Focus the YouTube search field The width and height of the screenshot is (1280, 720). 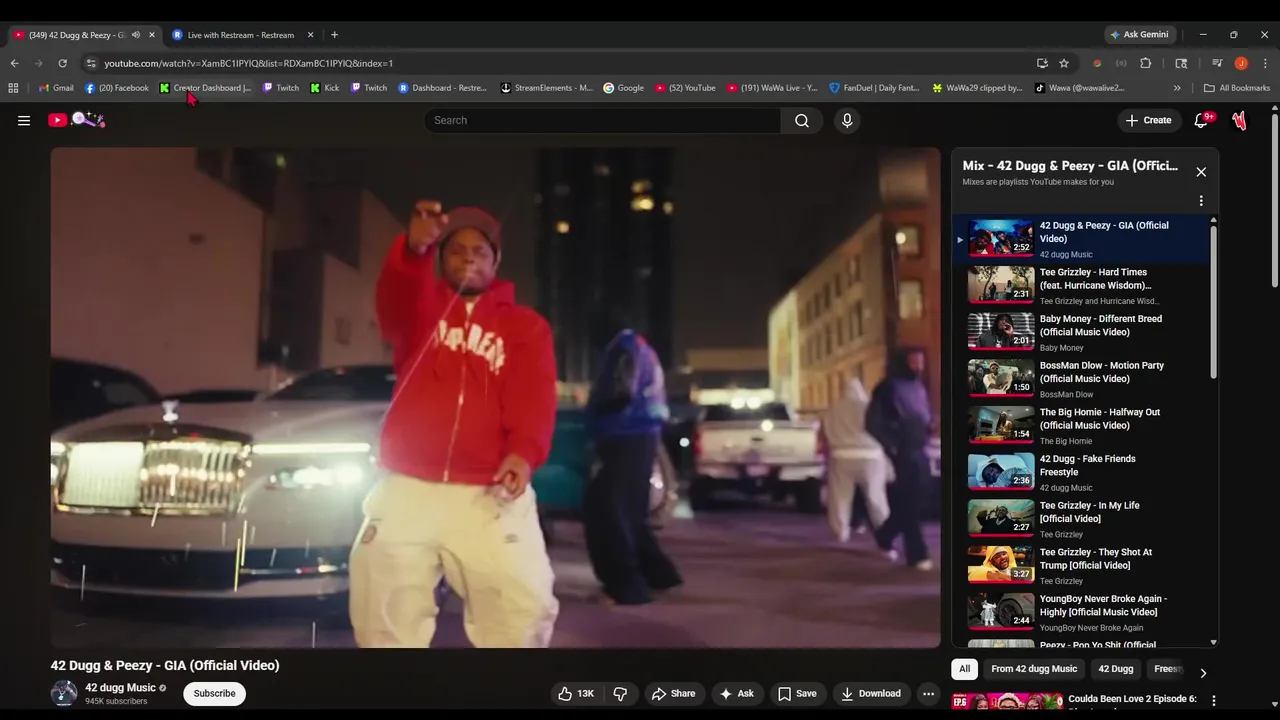click(602, 120)
